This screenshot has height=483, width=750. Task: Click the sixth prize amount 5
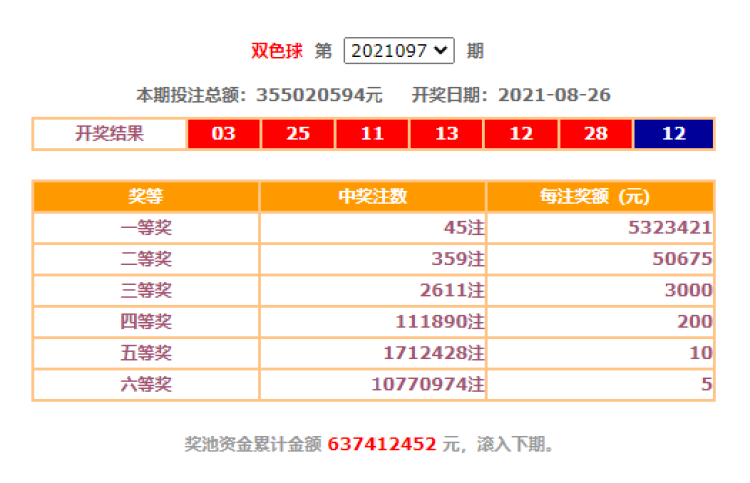pyautogui.click(x=600, y=384)
